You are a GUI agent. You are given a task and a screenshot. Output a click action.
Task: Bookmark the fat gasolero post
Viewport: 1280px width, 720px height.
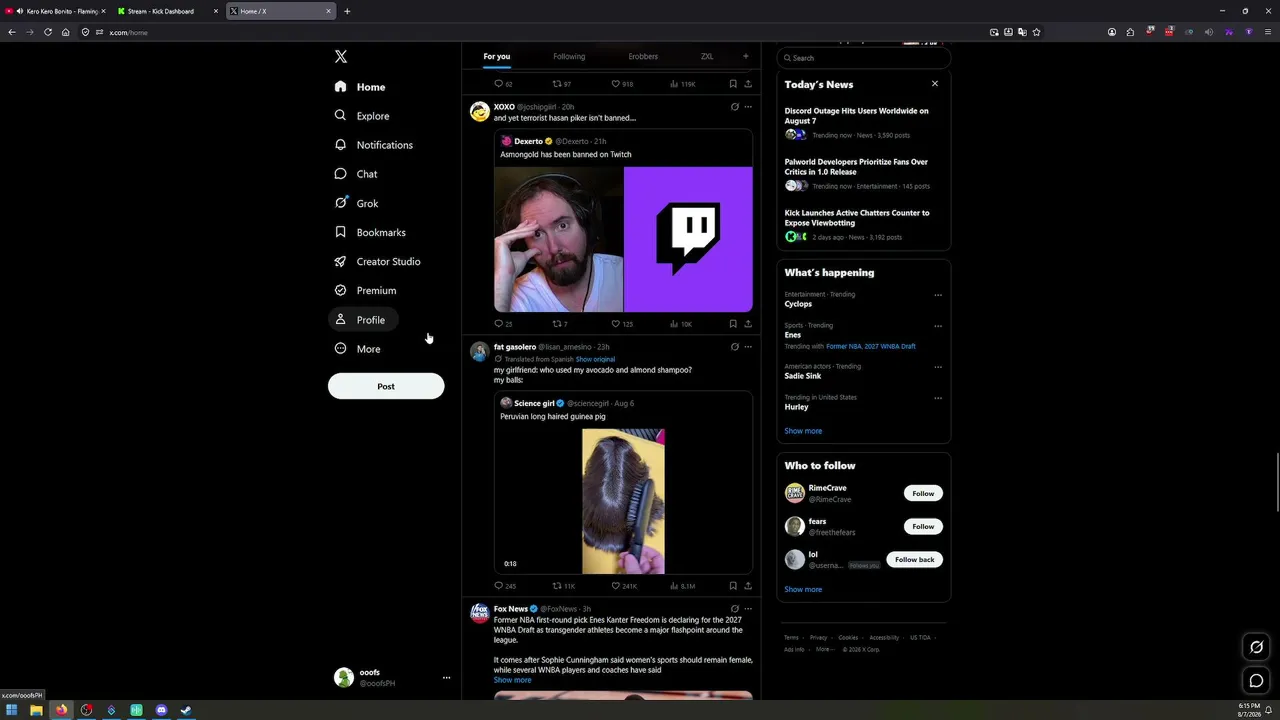[733, 586]
